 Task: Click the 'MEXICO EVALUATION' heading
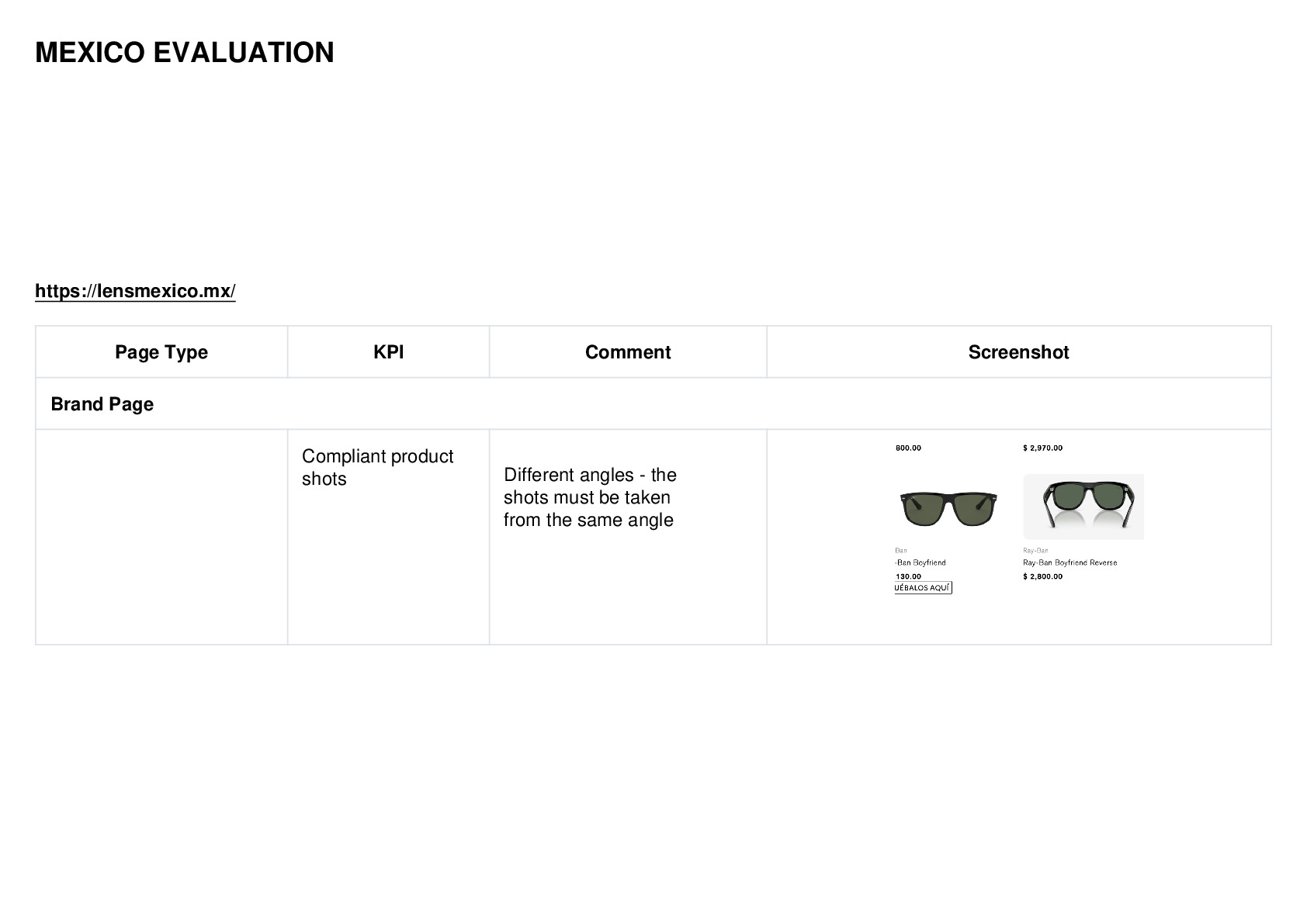pyautogui.click(x=185, y=53)
